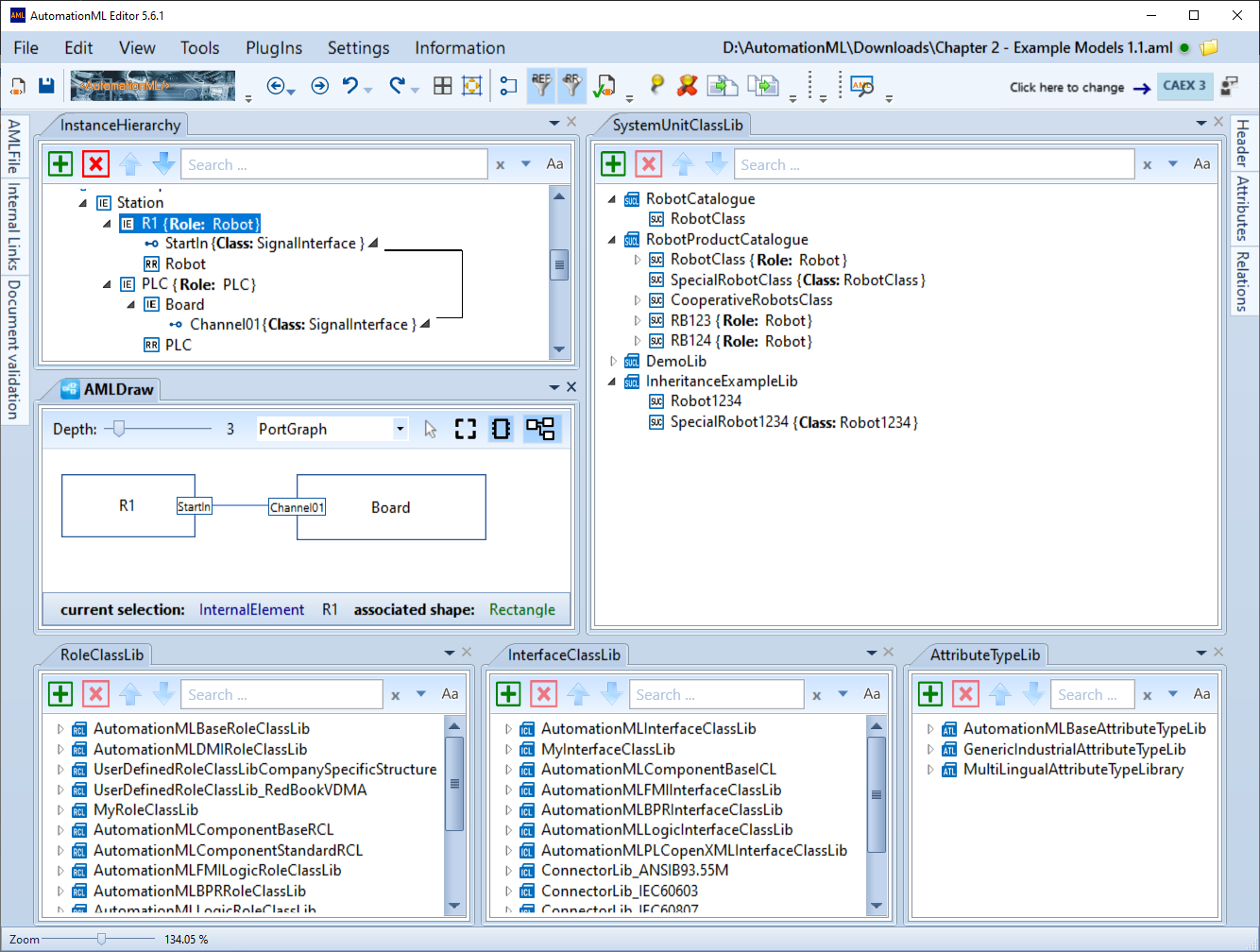Switch CAEX version with CAEX 3 button

[x=1184, y=85]
